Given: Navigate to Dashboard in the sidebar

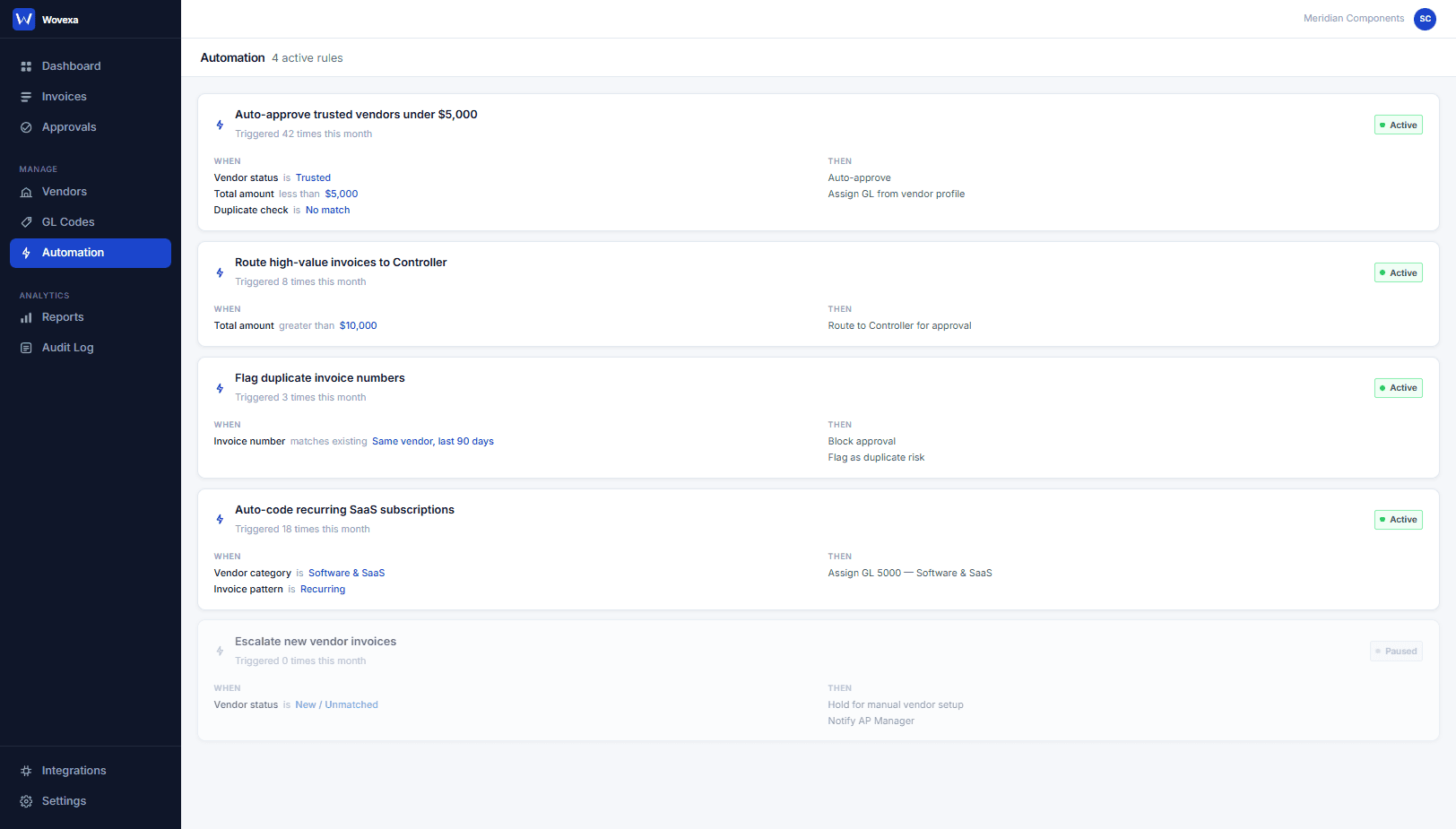Looking at the screenshot, I should 71,65.
